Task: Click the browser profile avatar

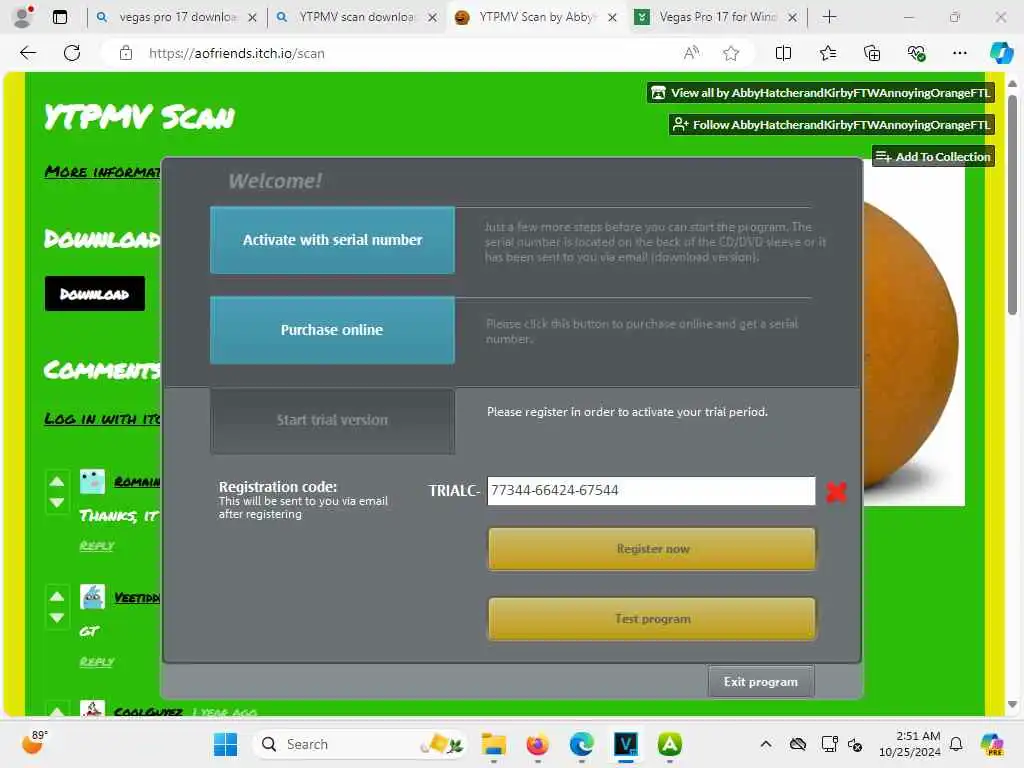Action: 23,17
